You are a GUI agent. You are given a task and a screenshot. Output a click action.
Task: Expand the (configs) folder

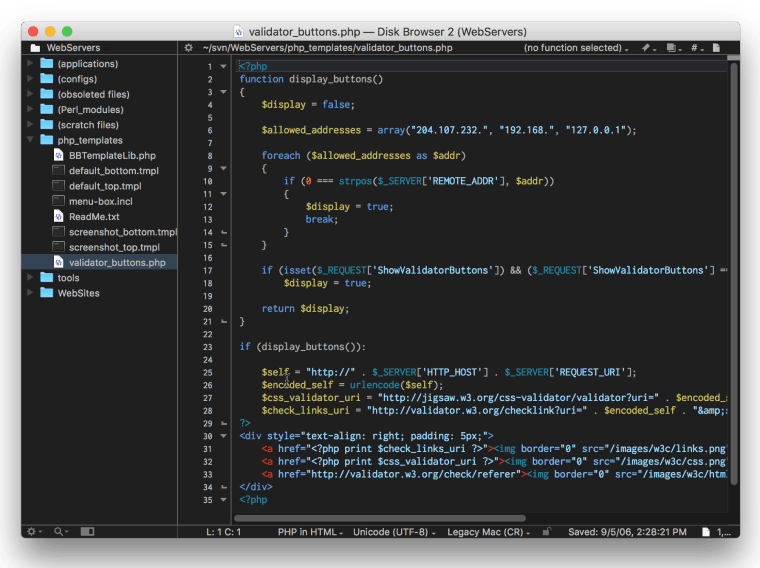(x=30, y=79)
